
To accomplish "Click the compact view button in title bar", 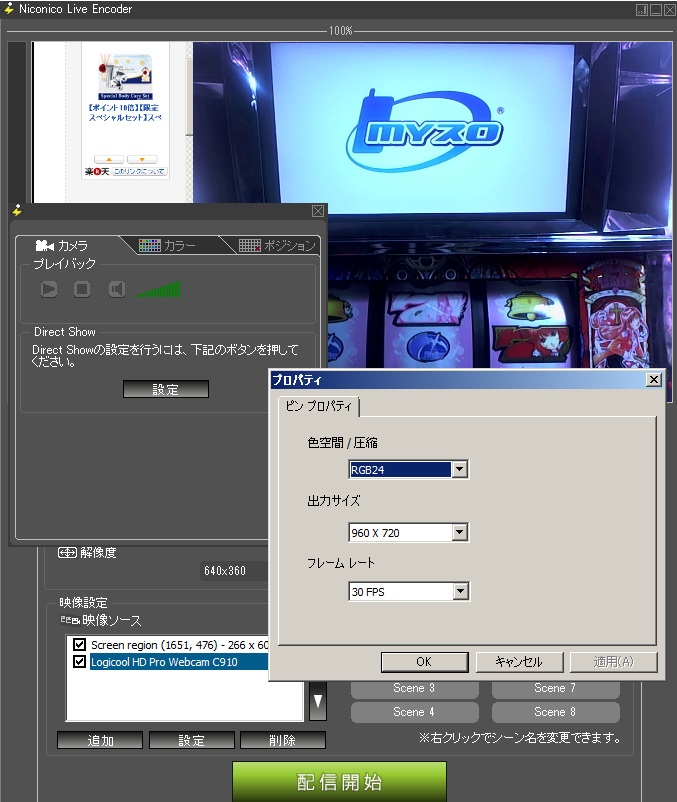I will 642,10.
